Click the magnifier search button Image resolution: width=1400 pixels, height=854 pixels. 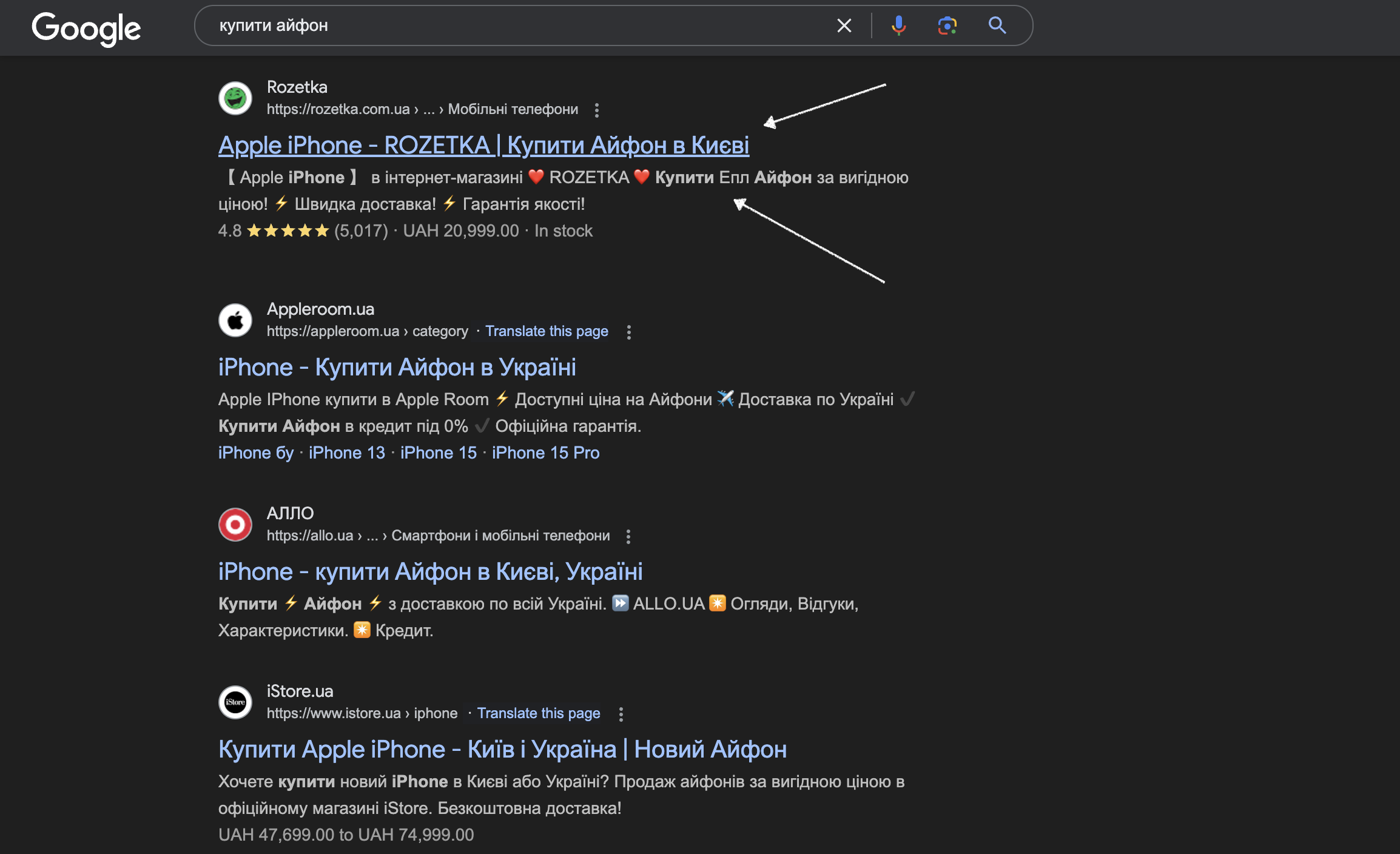tap(997, 25)
